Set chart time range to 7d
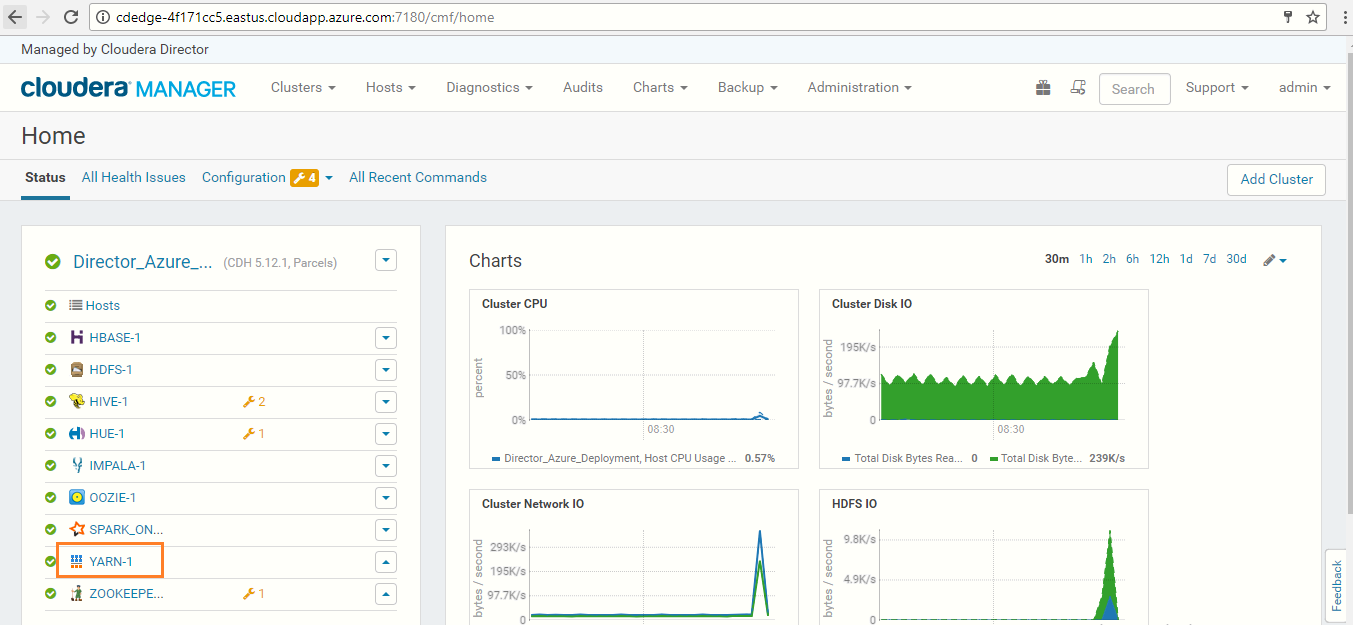 click(x=1209, y=259)
